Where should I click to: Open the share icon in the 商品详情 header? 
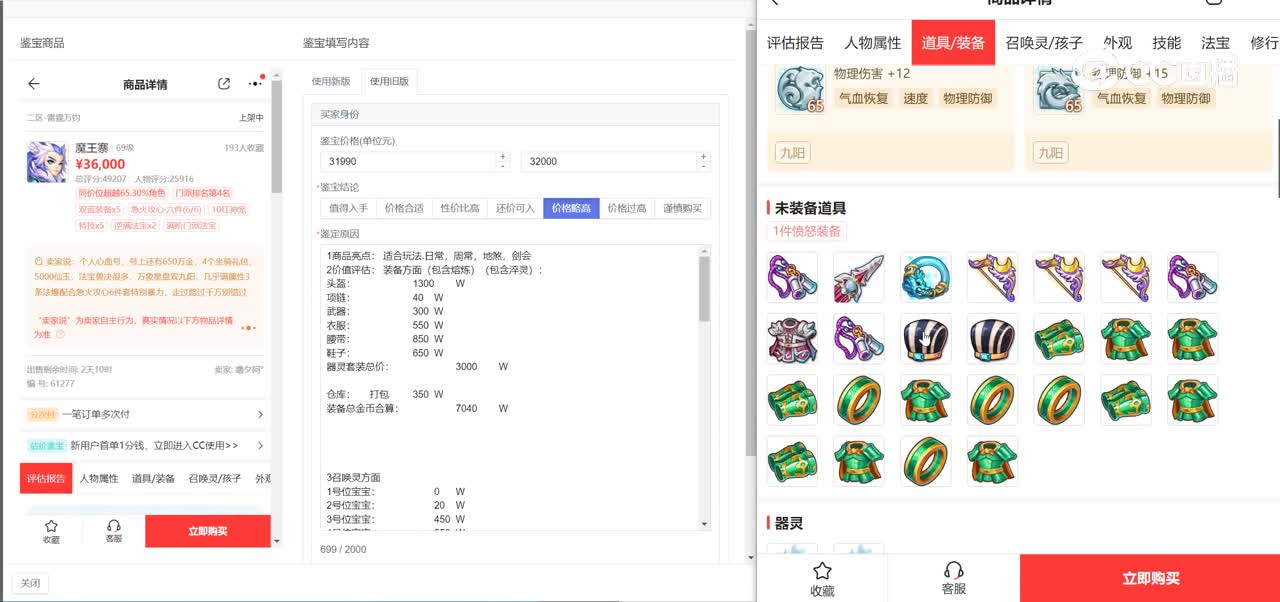[224, 84]
